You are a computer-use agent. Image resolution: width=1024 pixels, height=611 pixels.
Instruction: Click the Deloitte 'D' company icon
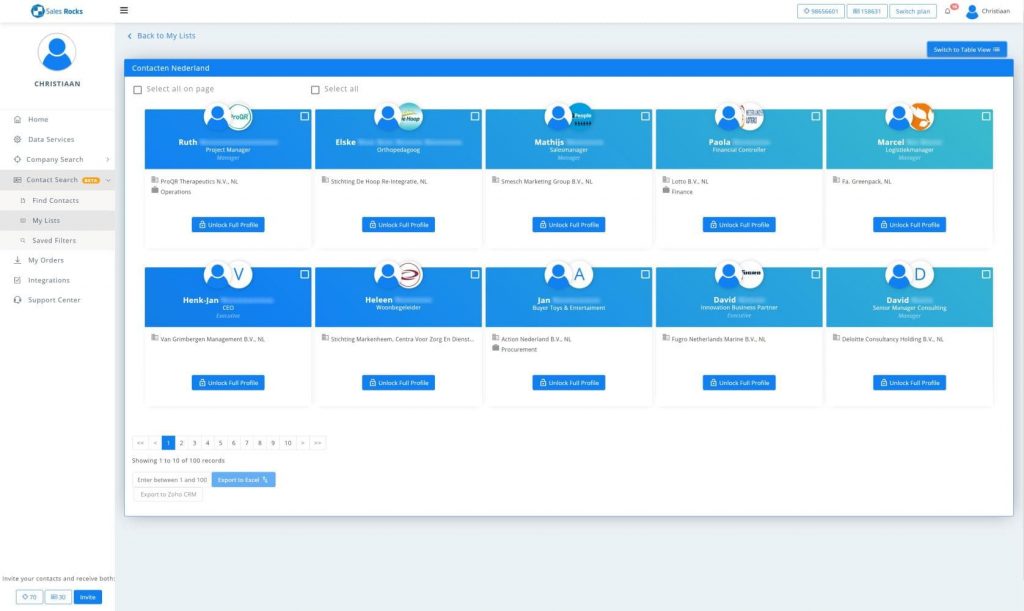coord(920,275)
